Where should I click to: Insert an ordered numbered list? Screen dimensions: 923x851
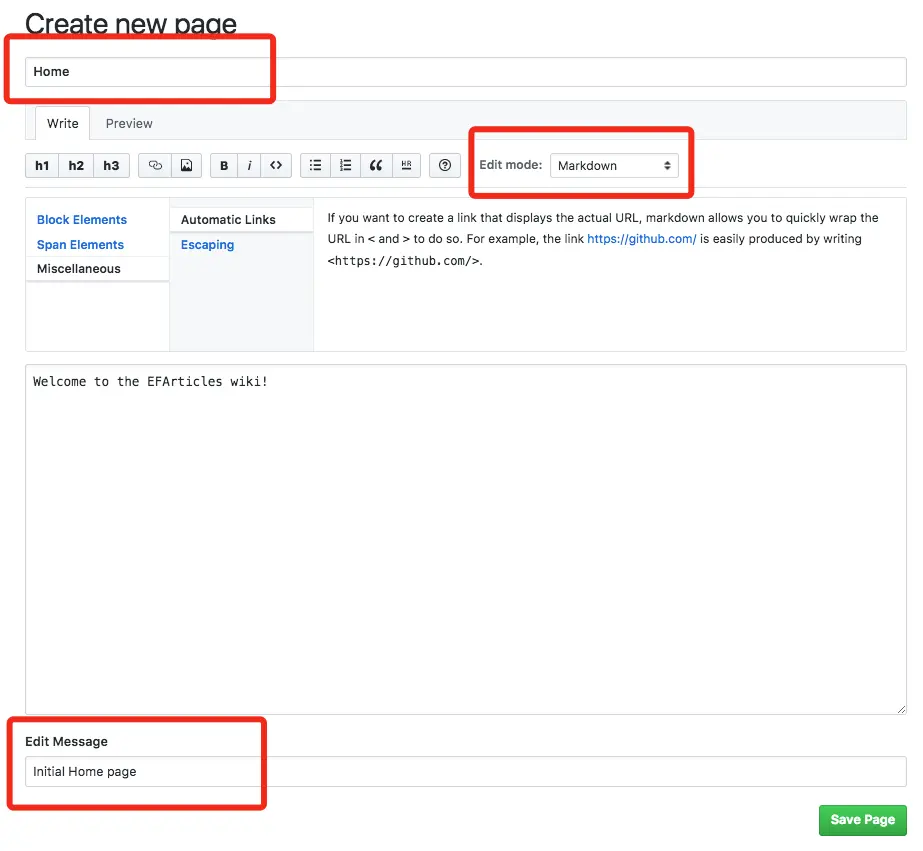[346, 165]
